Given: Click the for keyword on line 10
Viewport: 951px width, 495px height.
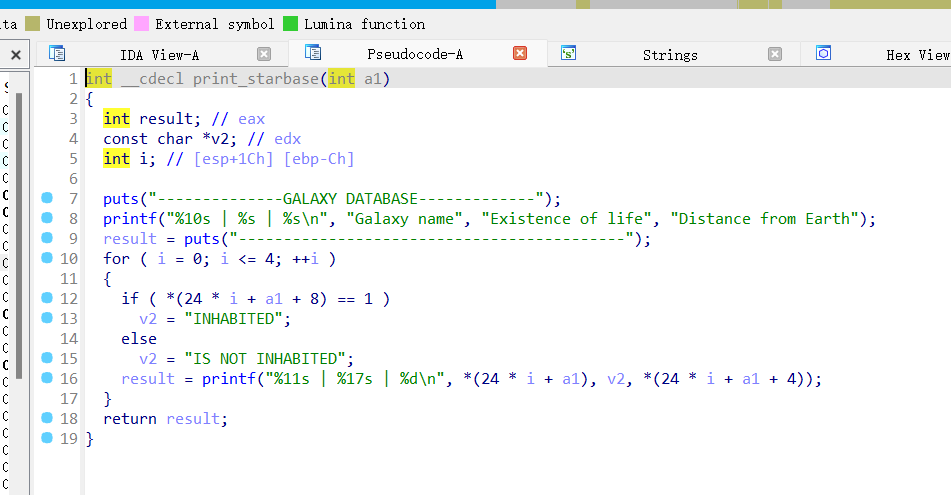Looking at the screenshot, I should [x=116, y=259].
